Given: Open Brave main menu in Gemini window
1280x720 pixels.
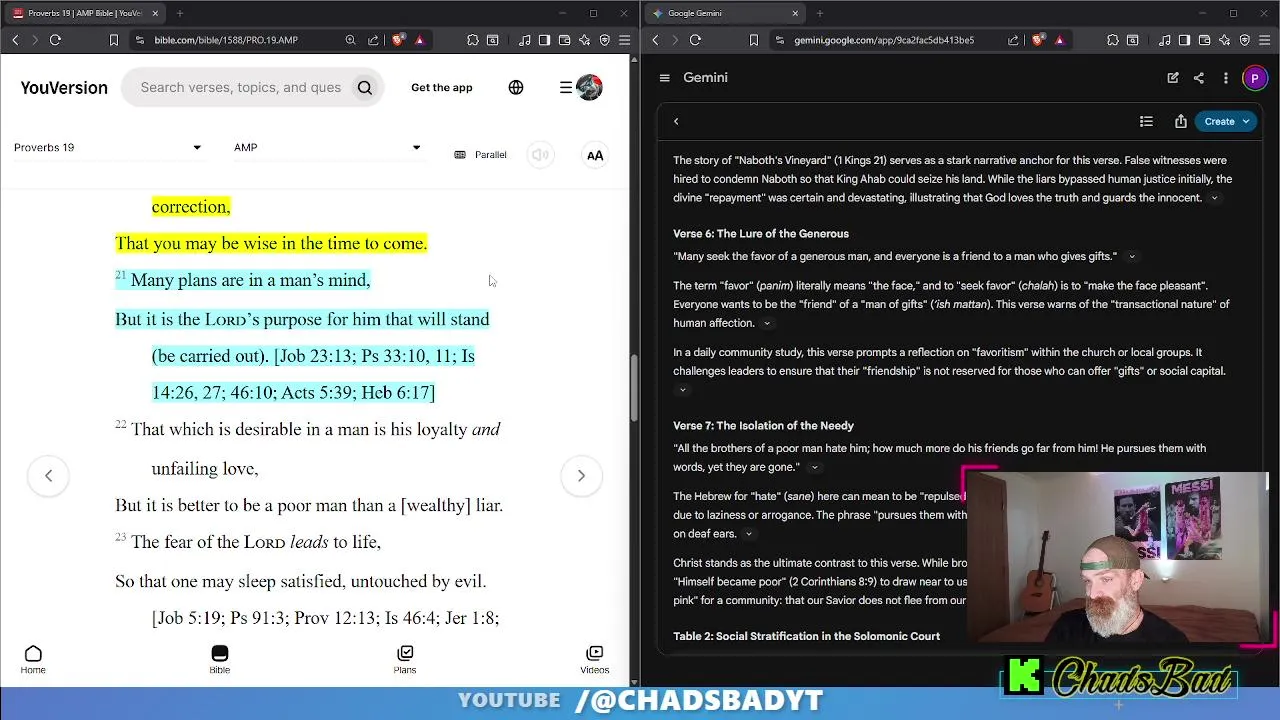Looking at the screenshot, I should [1265, 40].
